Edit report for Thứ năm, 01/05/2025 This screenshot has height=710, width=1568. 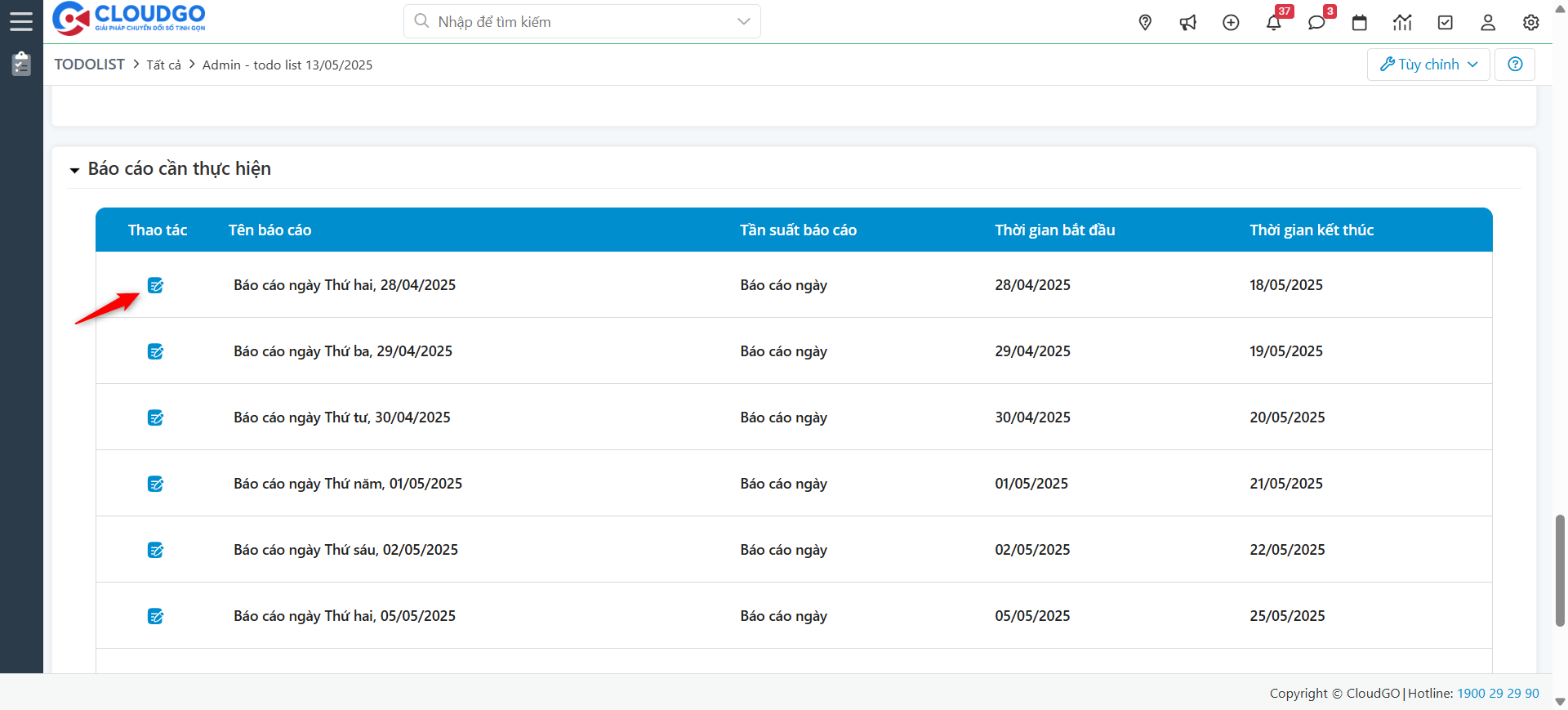click(155, 484)
